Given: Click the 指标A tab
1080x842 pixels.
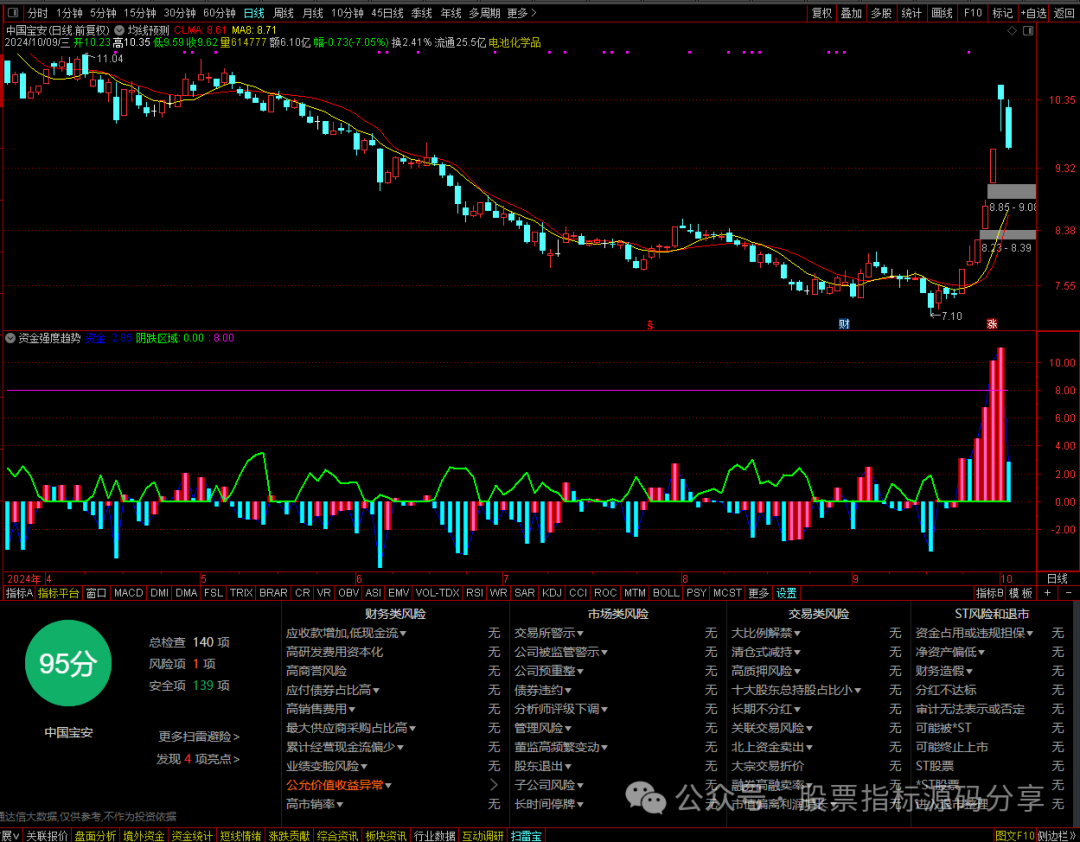Looking at the screenshot, I should [19, 593].
